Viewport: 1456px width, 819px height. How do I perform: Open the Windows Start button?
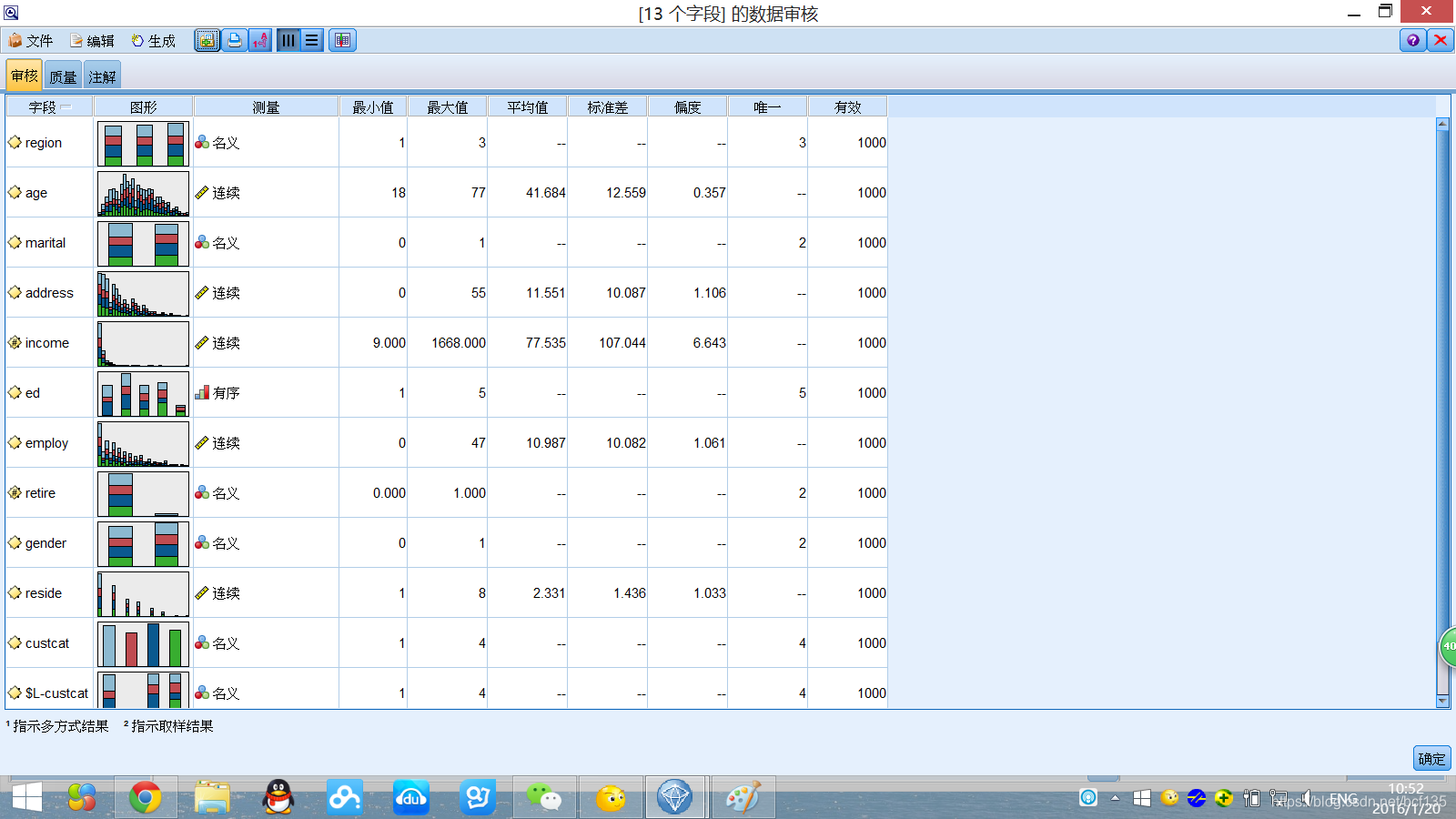pos(26,798)
